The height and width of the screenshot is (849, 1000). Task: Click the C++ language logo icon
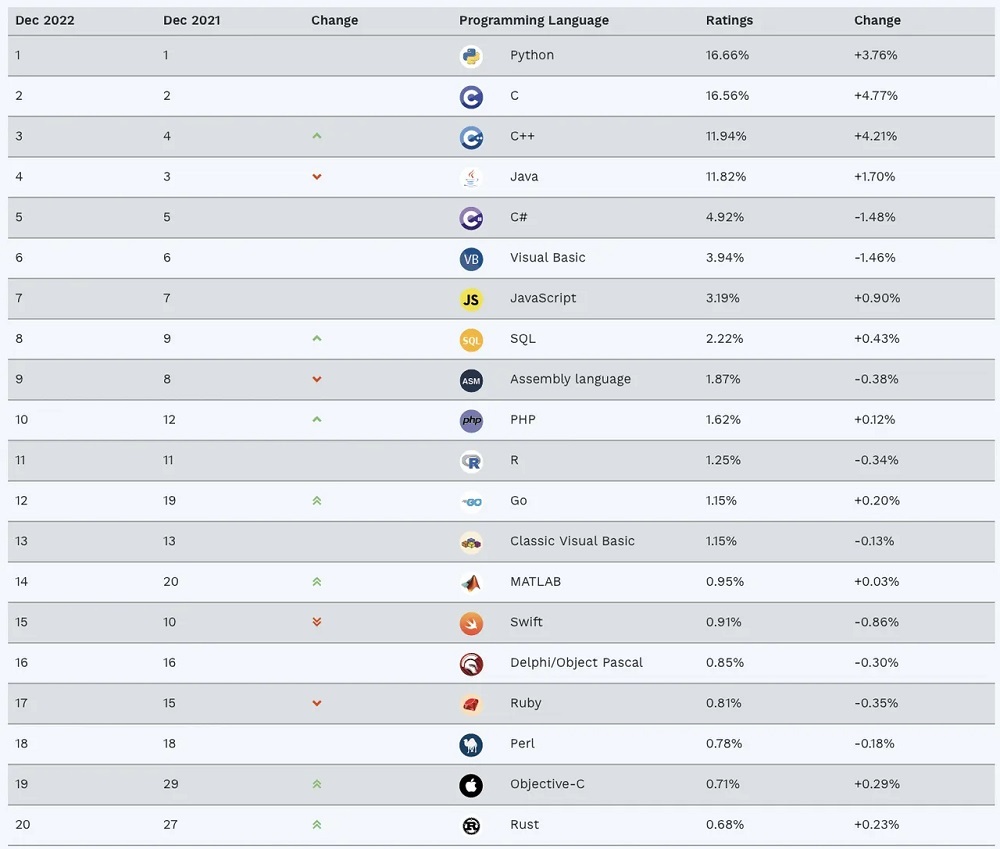[471, 137]
